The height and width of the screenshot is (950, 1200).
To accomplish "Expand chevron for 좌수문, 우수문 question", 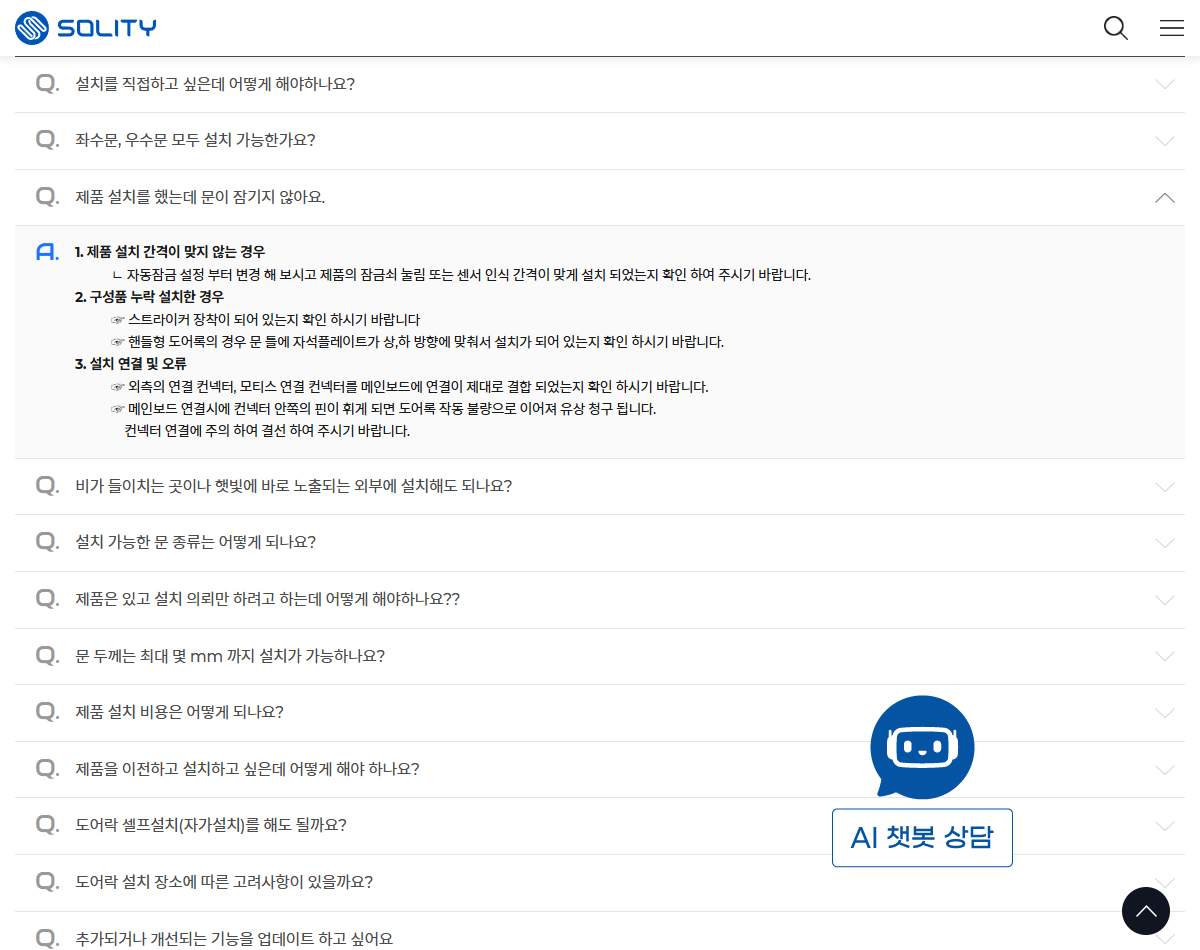I will click(x=1165, y=141).
